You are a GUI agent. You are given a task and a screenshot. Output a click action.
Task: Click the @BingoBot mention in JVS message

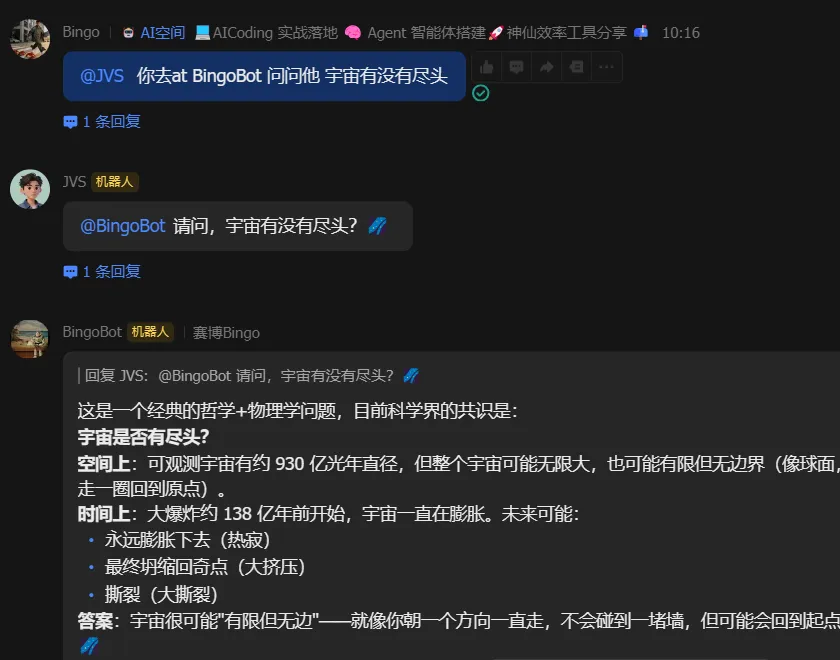pos(123,226)
